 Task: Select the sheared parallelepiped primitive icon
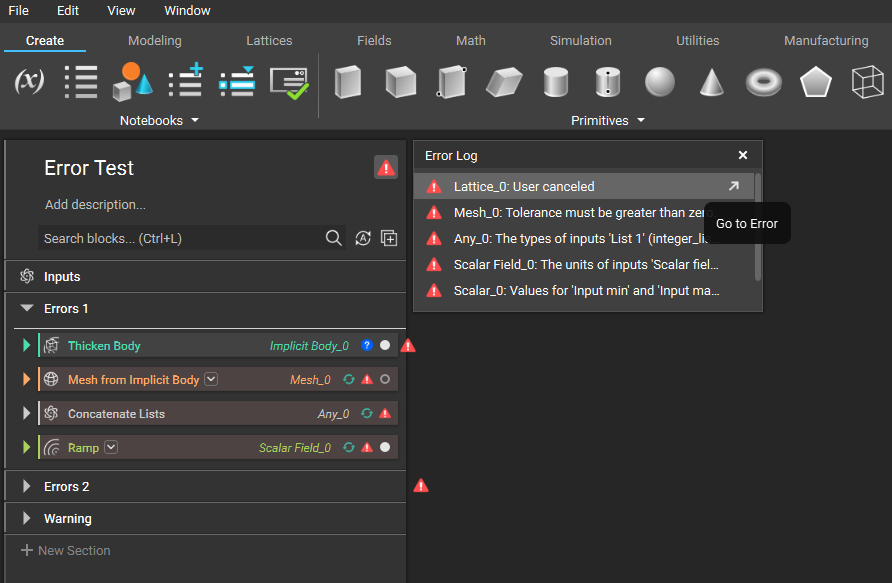click(504, 82)
